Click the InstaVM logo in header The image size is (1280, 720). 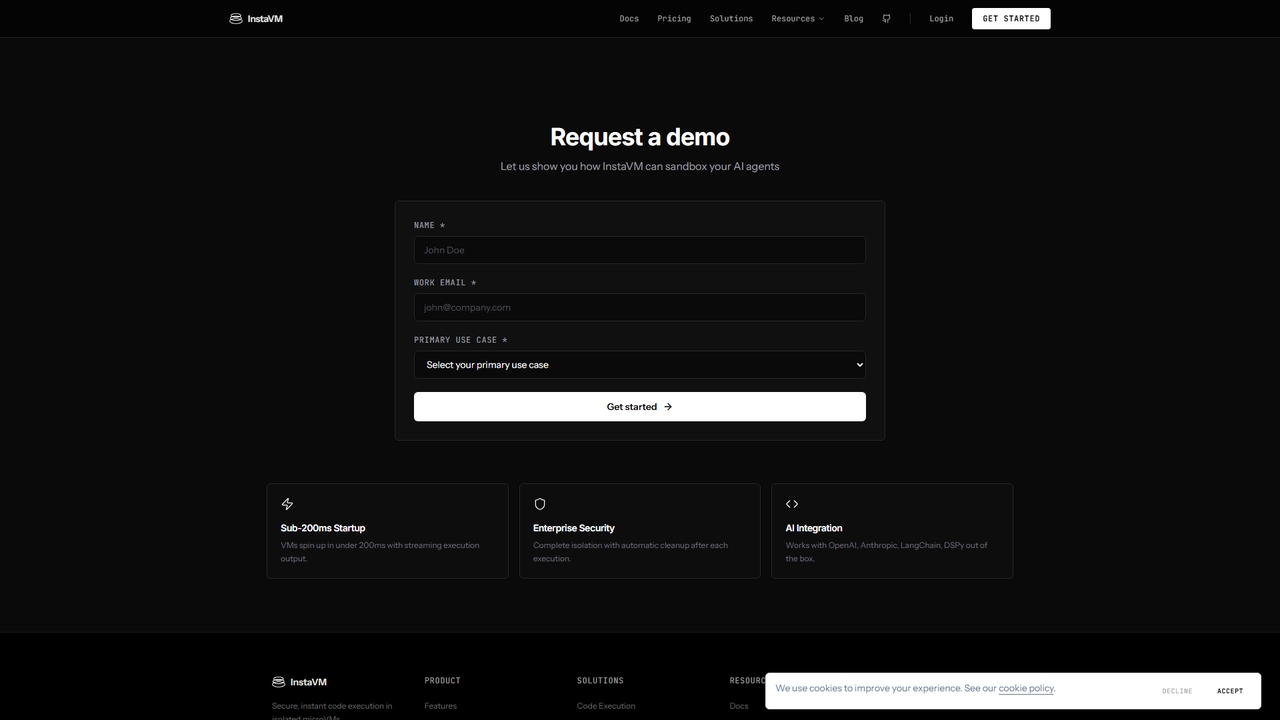(x=256, y=18)
